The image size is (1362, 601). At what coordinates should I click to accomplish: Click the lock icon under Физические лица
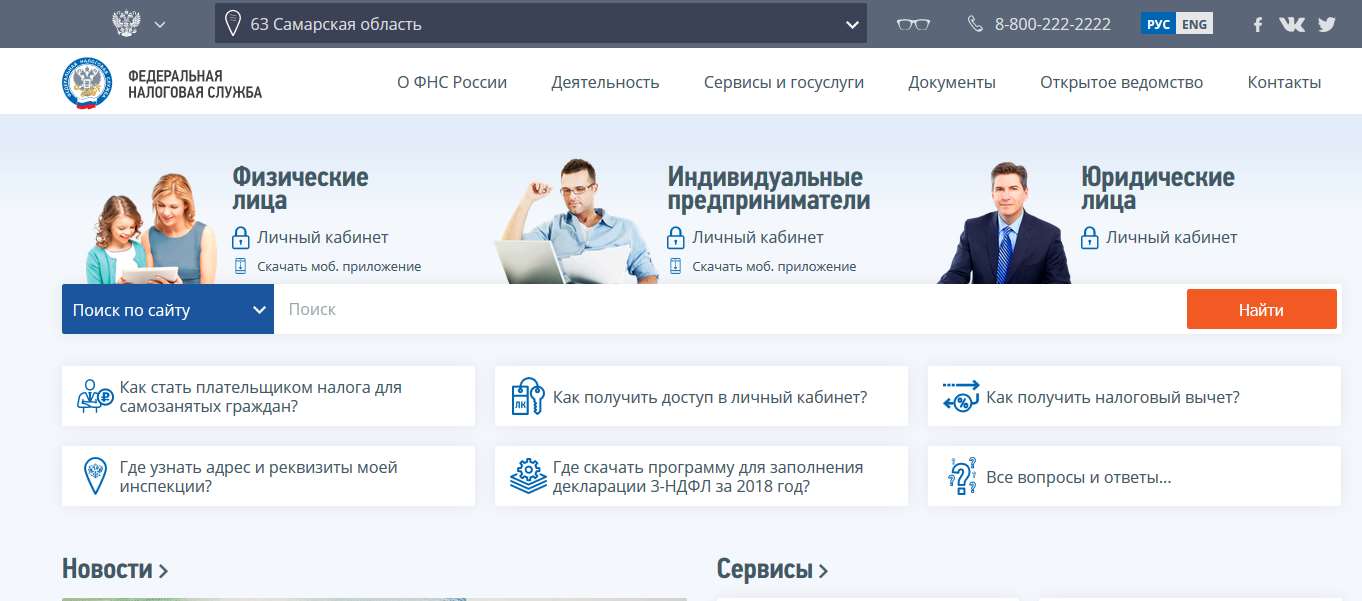click(x=240, y=238)
